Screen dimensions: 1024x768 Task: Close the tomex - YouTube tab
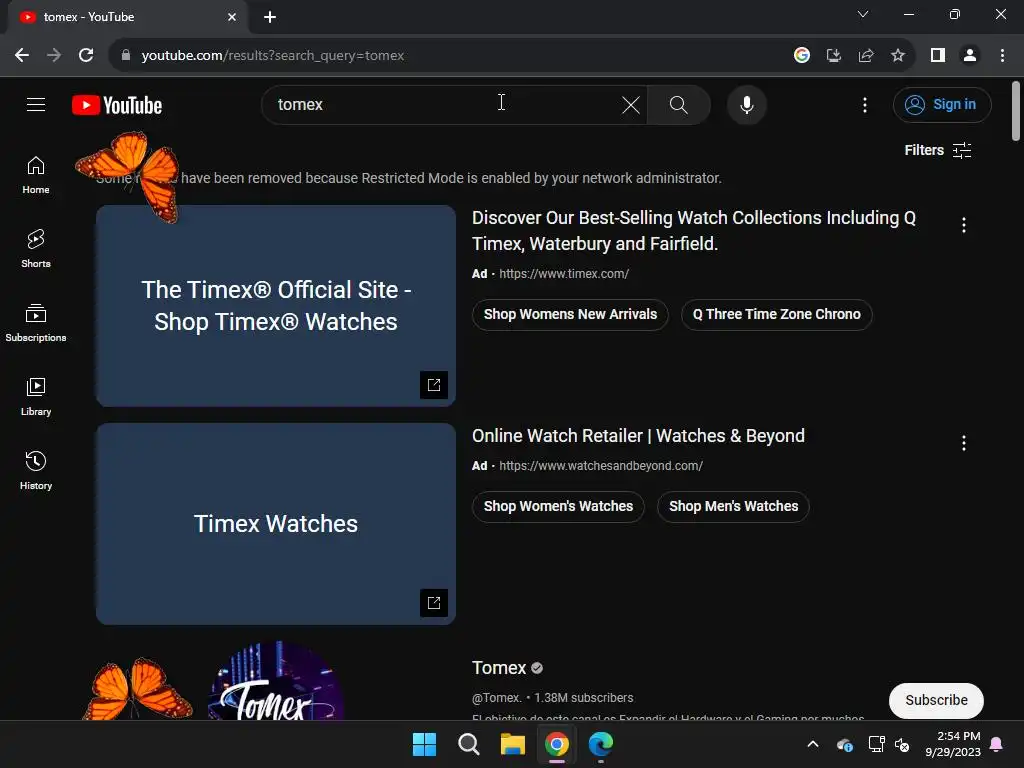click(232, 17)
